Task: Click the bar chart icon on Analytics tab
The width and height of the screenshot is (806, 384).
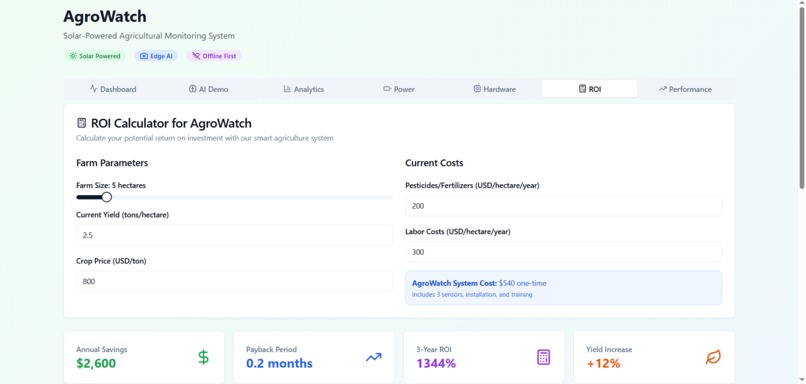Action: coord(287,88)
